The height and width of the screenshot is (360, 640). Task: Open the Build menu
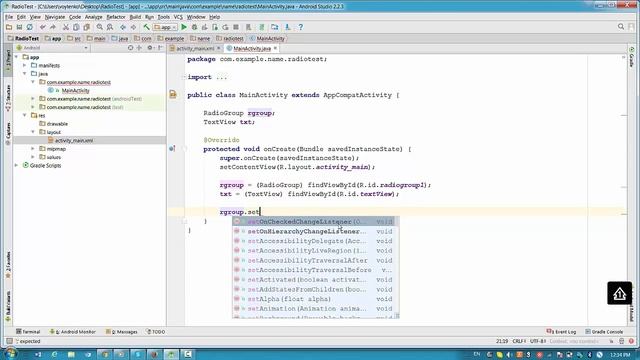[x=135, y=17]
